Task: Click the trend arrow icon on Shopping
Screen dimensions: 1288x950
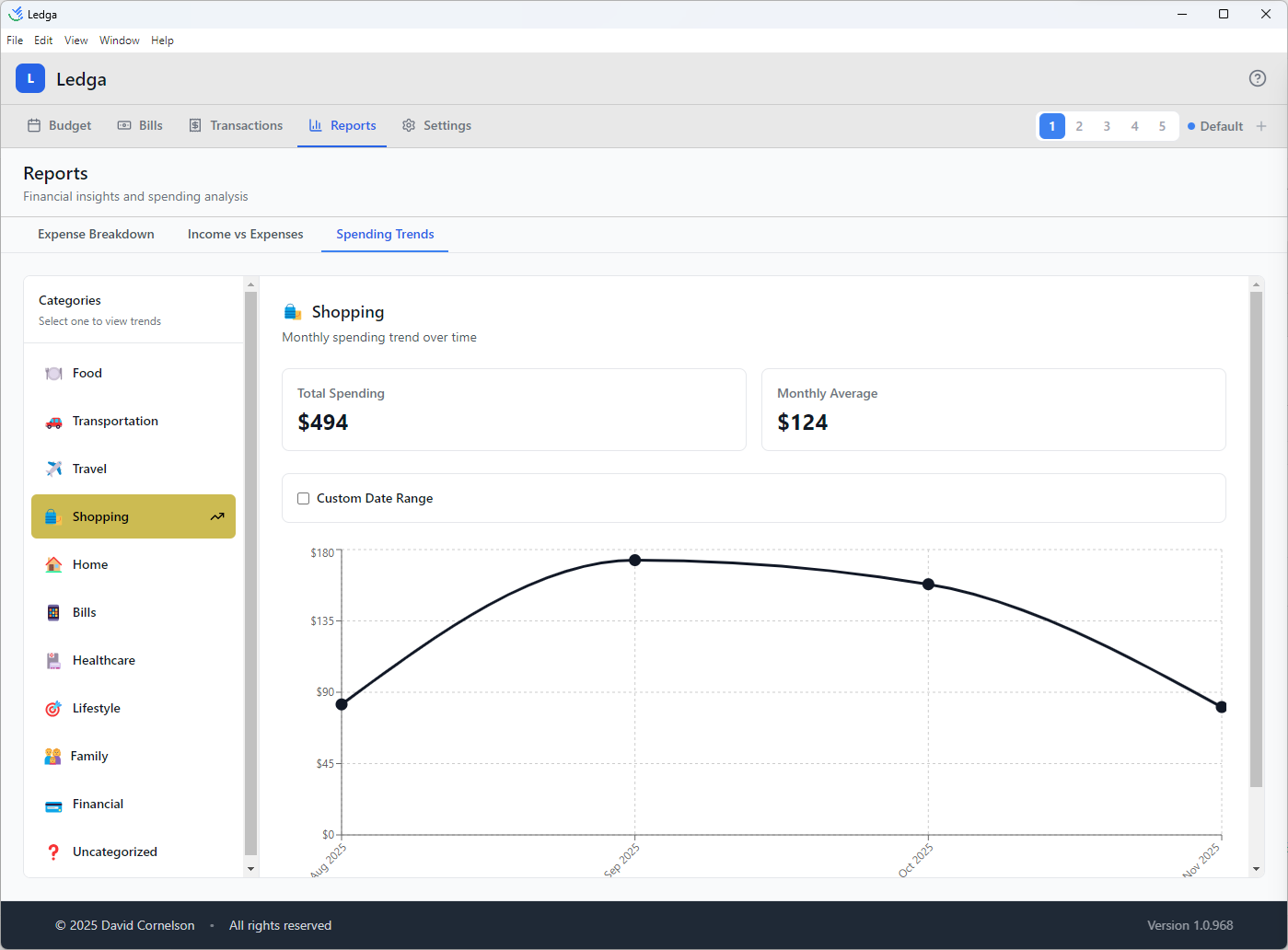Action: click(217, 516)
